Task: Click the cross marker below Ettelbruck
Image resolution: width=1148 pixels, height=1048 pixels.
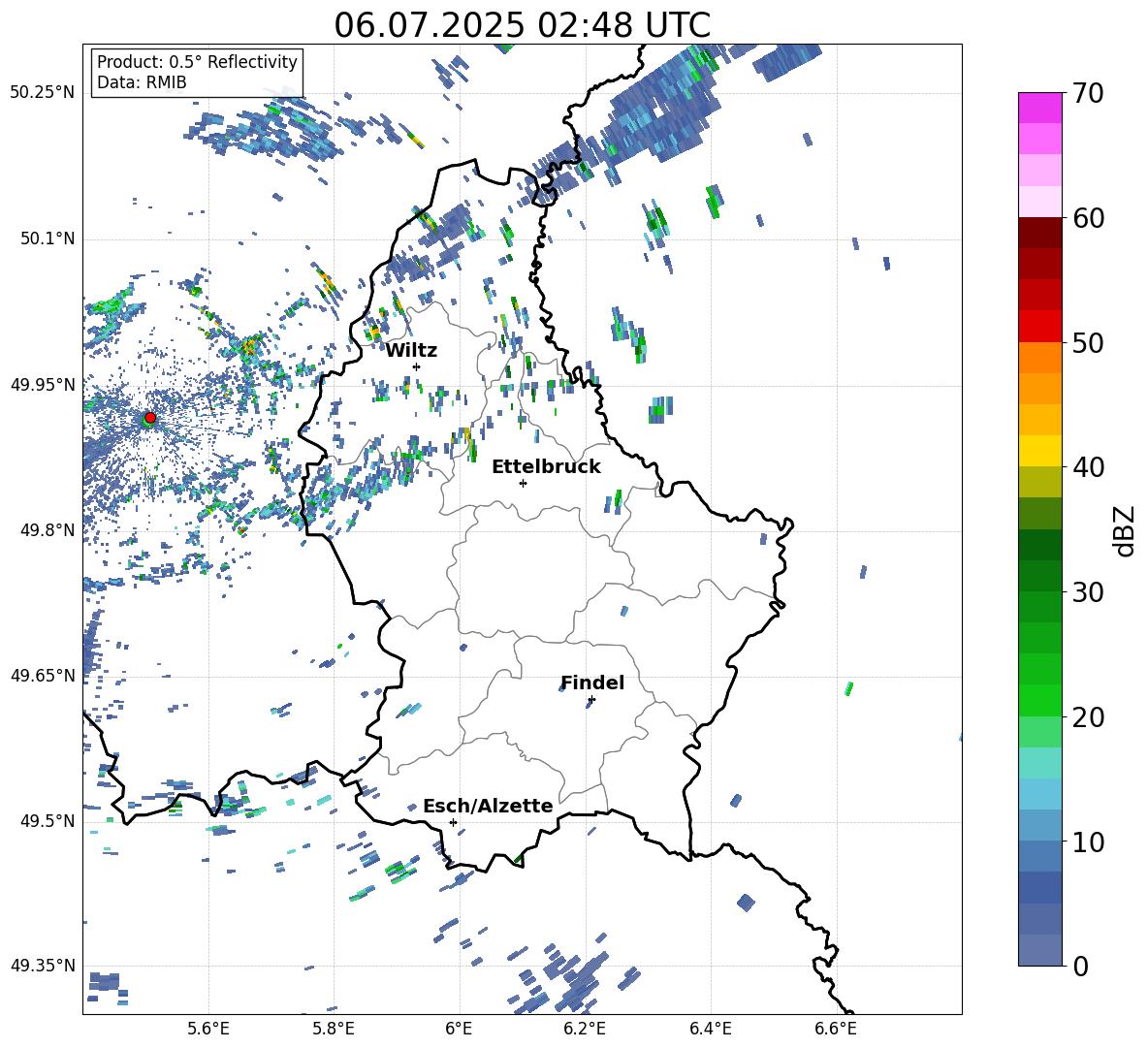Action: point(523,483)
